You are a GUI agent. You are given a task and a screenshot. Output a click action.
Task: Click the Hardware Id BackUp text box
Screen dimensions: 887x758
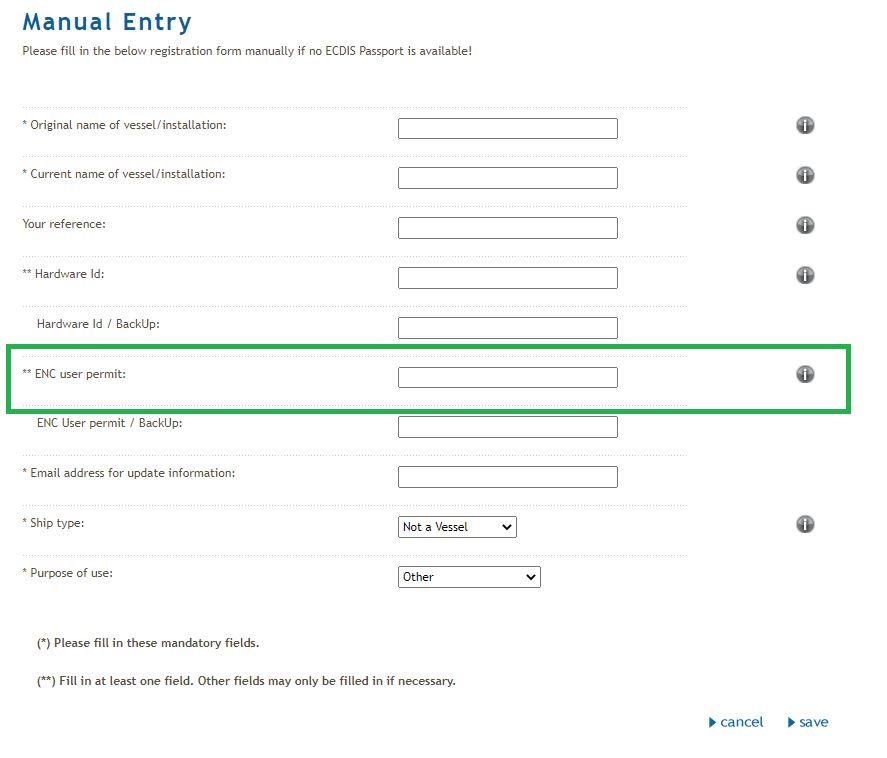(x=507, y=327)
